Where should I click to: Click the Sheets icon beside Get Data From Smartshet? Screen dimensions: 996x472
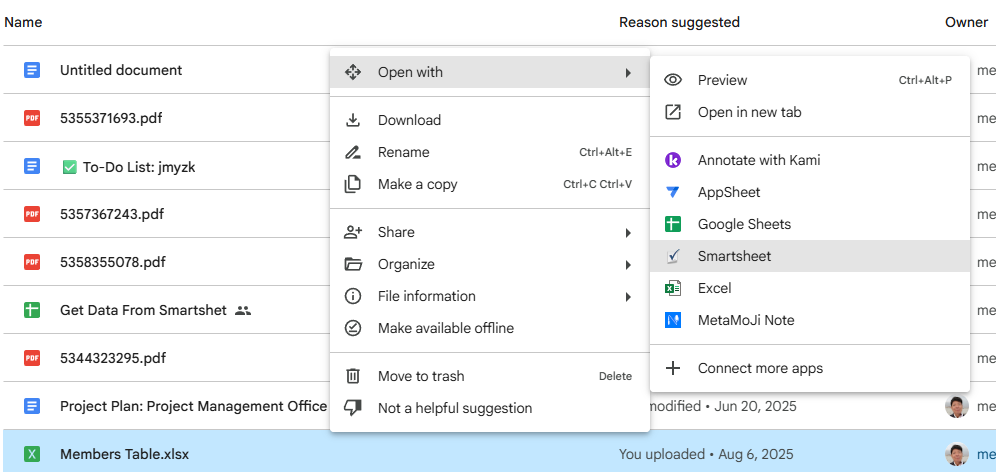click(32, 310)
